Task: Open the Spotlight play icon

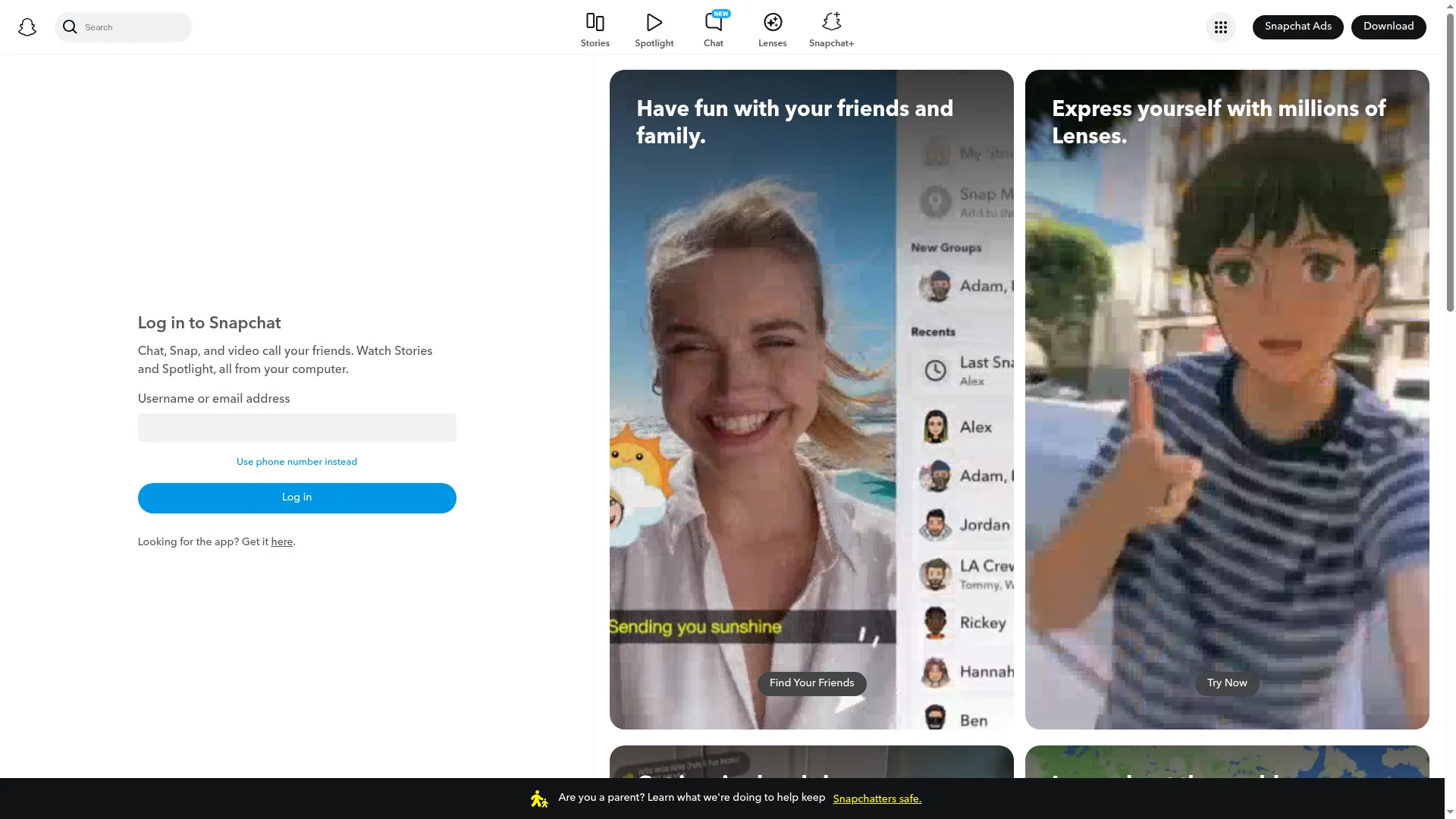Action: tap(654, 22)
